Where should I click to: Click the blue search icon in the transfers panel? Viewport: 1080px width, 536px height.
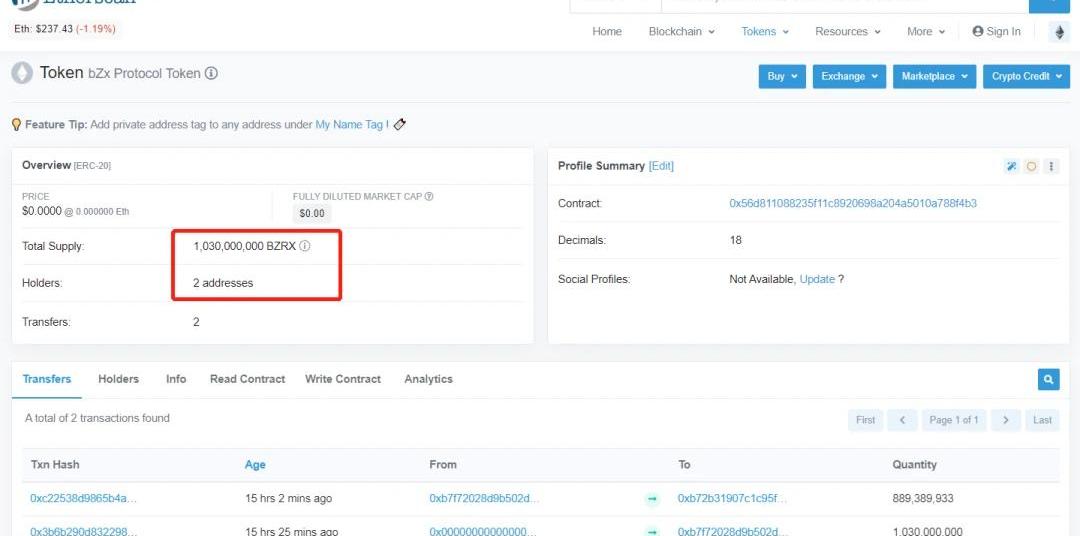tap(1048, 379)
